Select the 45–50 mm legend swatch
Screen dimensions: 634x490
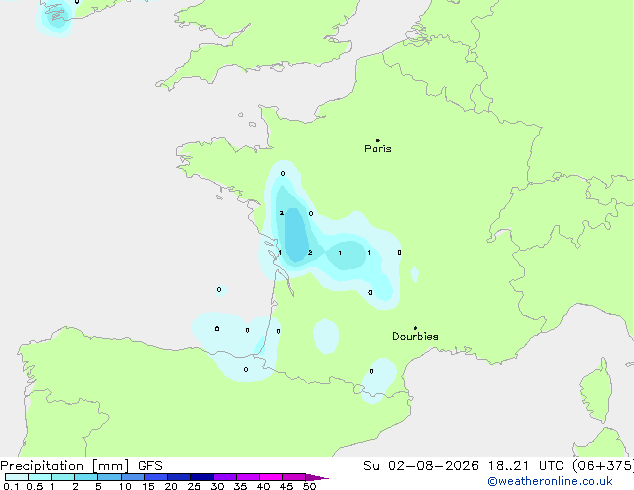pyautogui.click(x=294, y=477)
